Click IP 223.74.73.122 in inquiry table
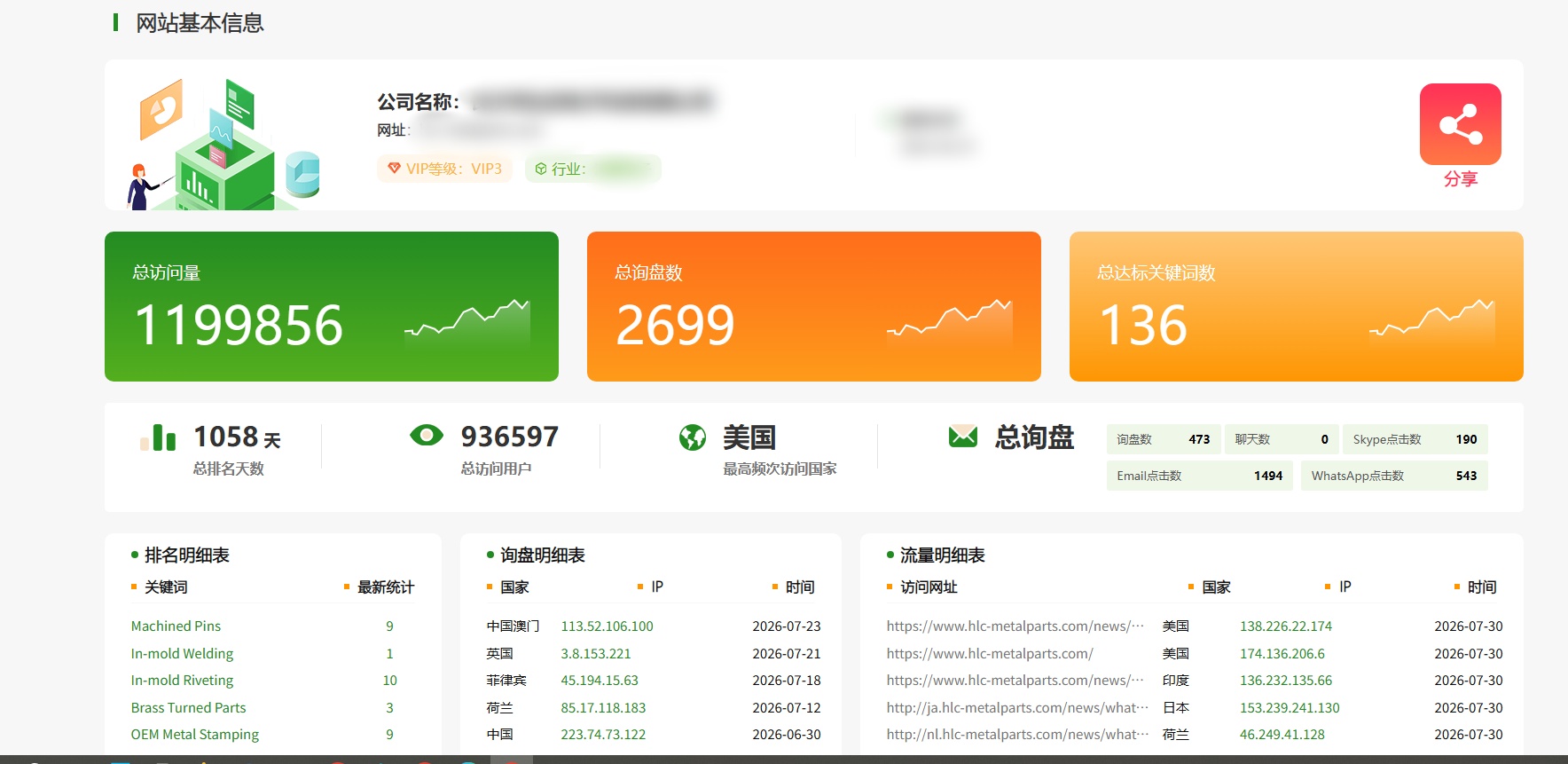Image resolution: width=1568 pixels, height=764 pixels. pos(603,735)
